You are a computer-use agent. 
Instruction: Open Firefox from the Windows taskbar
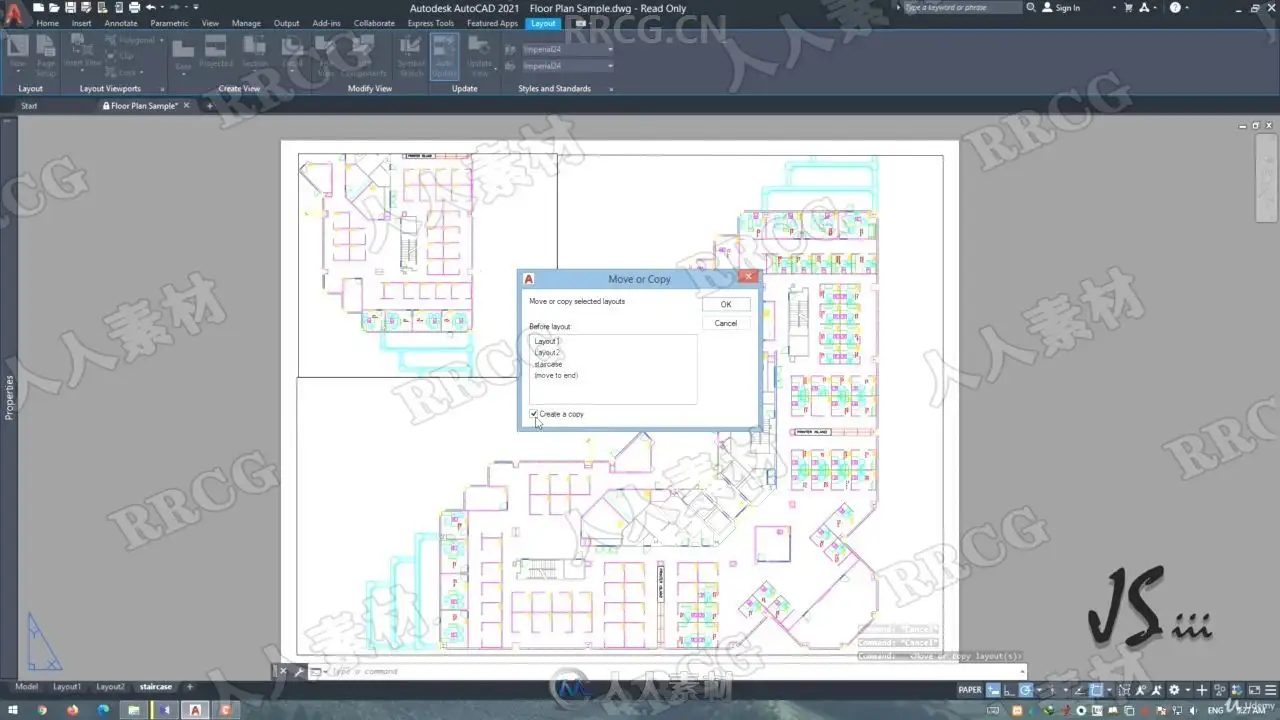pyautogui.click(x=71, y=710)
